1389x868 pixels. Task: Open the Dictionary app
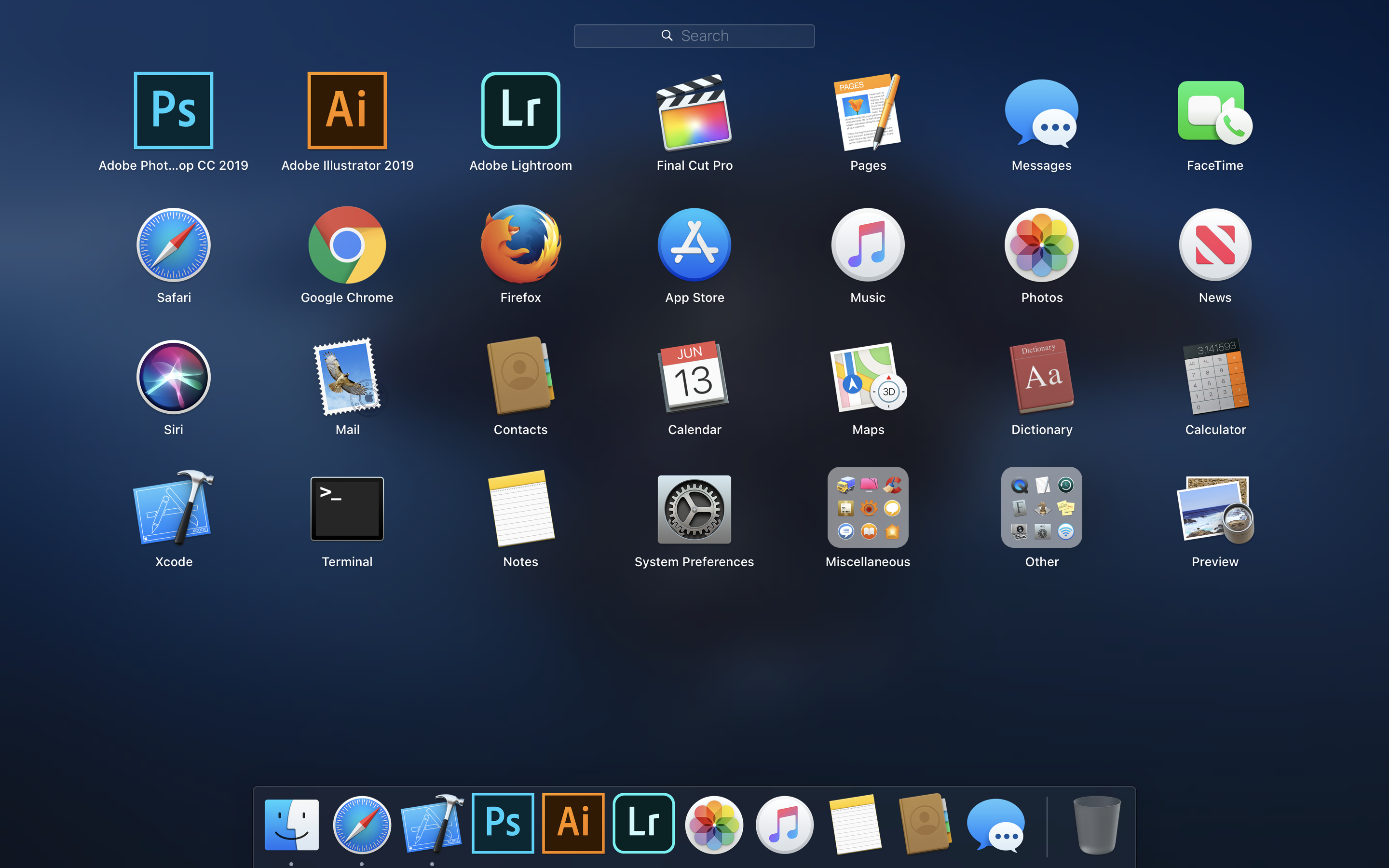click(x=1042, y=376)
